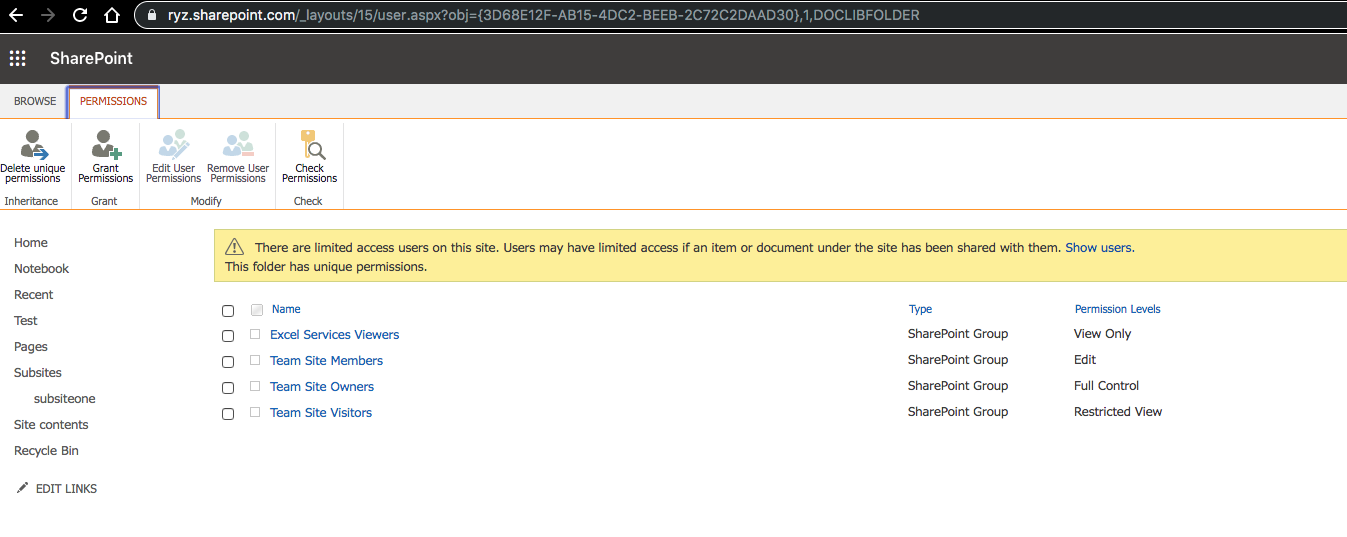Click 'This folder has unique permissions' text
Screen dimensions: 1347x537
pos(326,267)
